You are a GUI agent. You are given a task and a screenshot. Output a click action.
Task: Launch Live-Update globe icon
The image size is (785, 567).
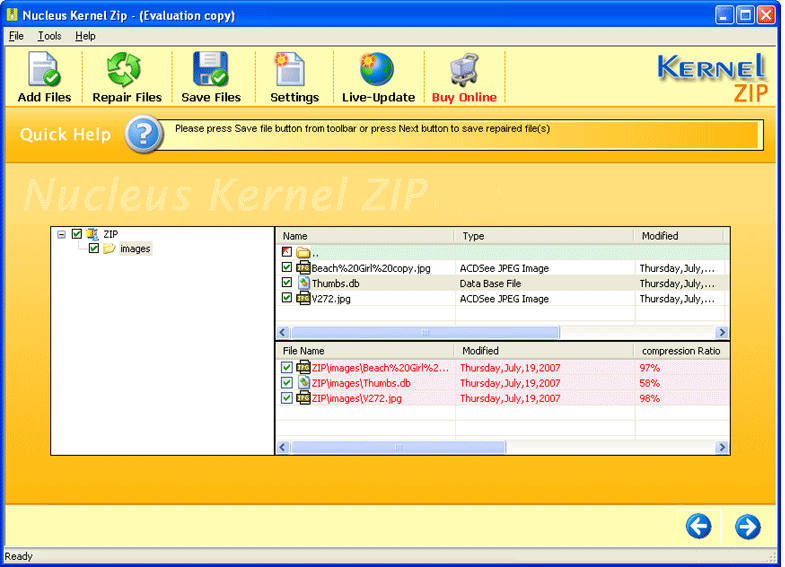(x=377, y=69)
